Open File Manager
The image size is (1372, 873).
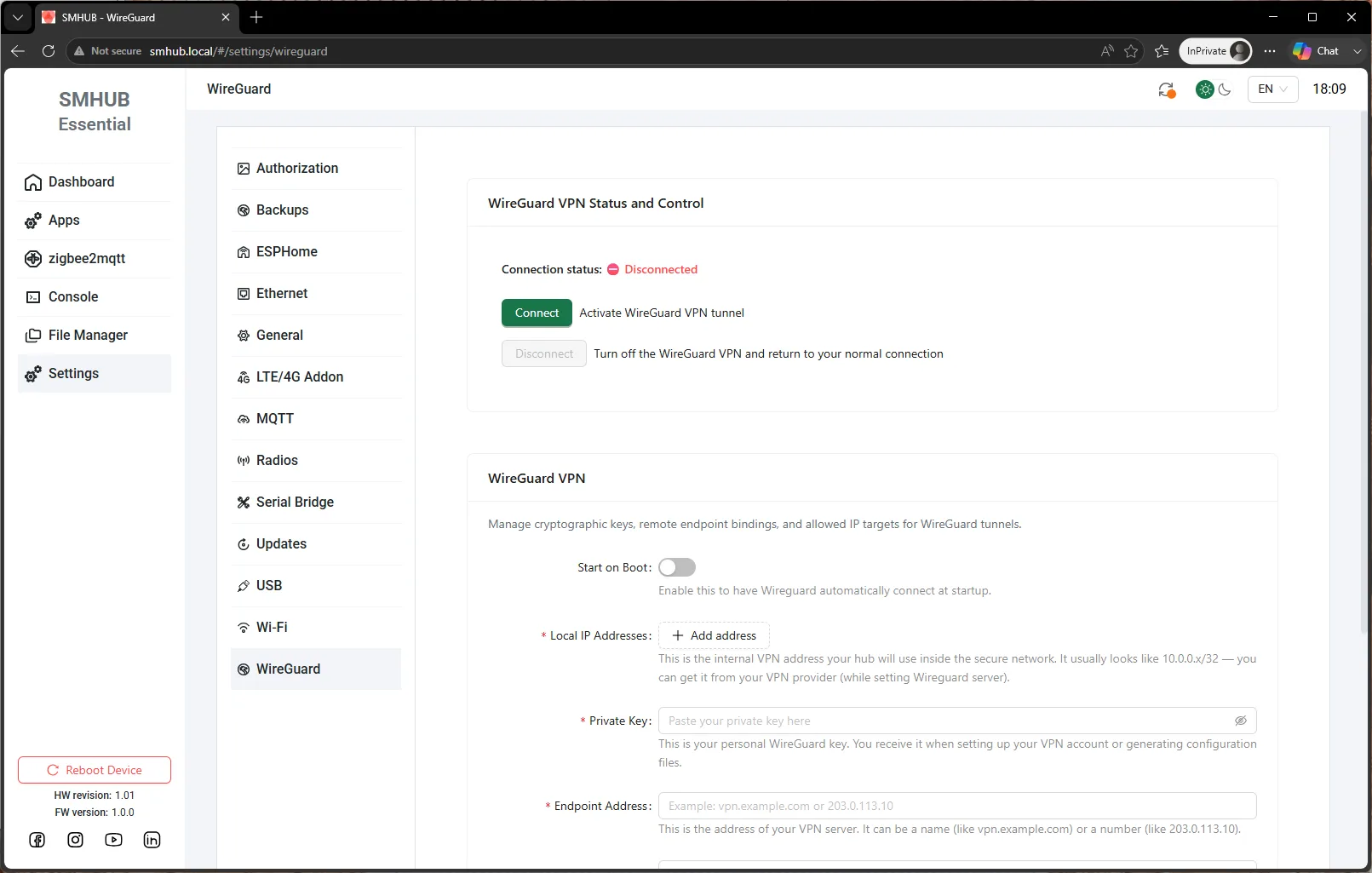click(94, 336)
